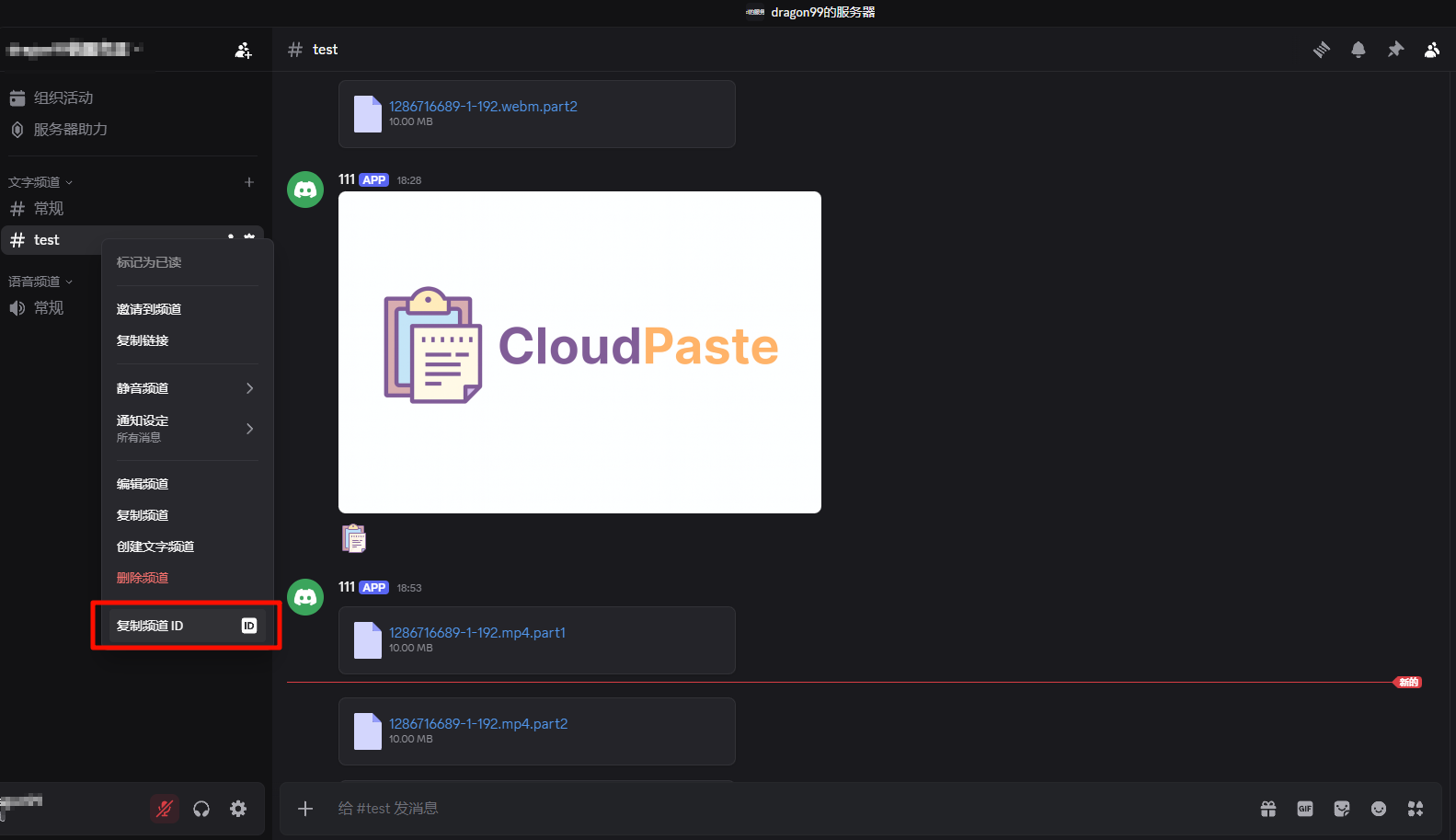
Task: Open sticker picker icon
Action: click(x=1342, y=809)
